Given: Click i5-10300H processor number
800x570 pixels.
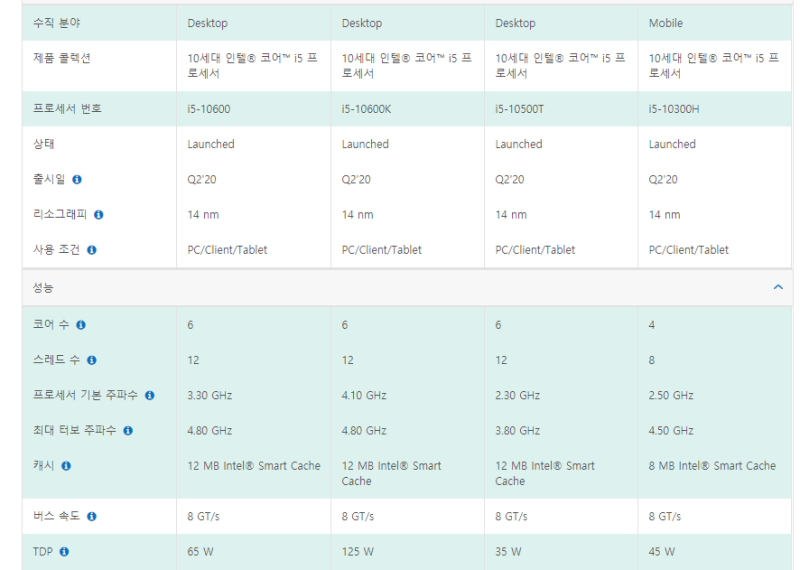Looking at the screenshot, I should [x=674, y=109].
